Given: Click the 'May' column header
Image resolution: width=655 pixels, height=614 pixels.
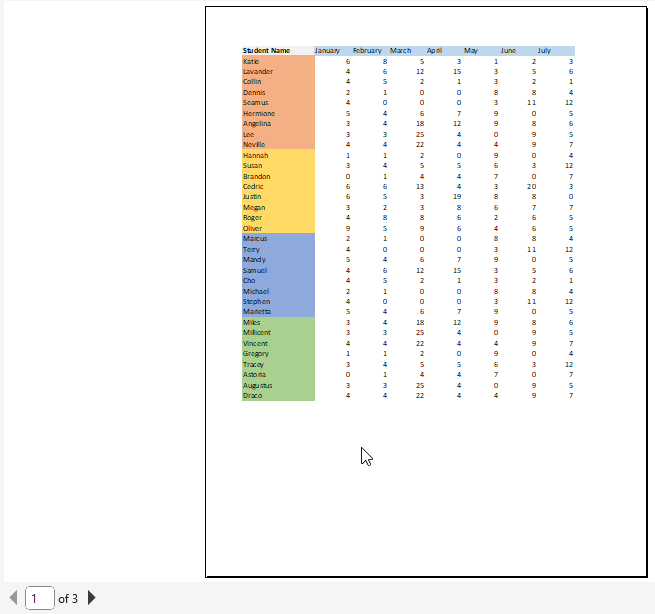Looking at the screenshot, I should click(x=471, y=51).
